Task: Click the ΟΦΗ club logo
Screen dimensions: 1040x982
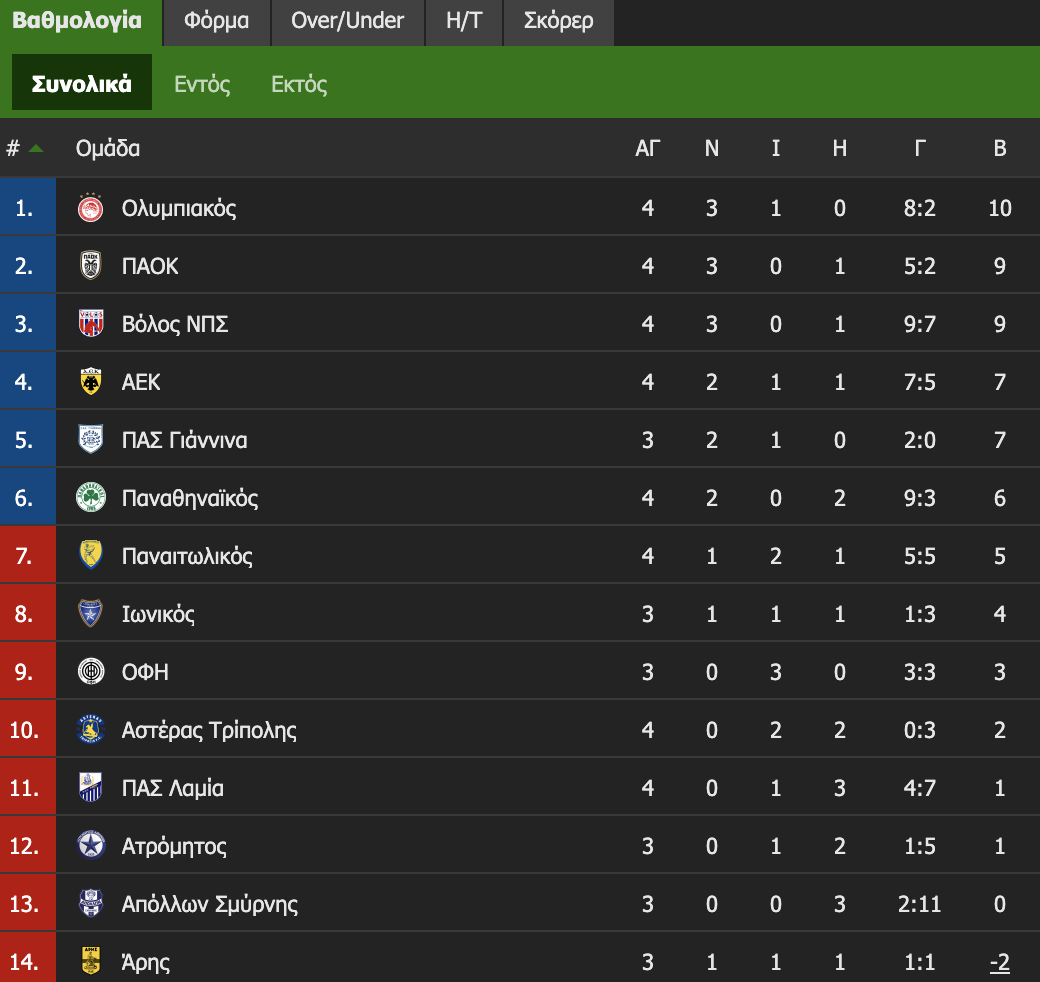Action: click(x=91, y=672)
